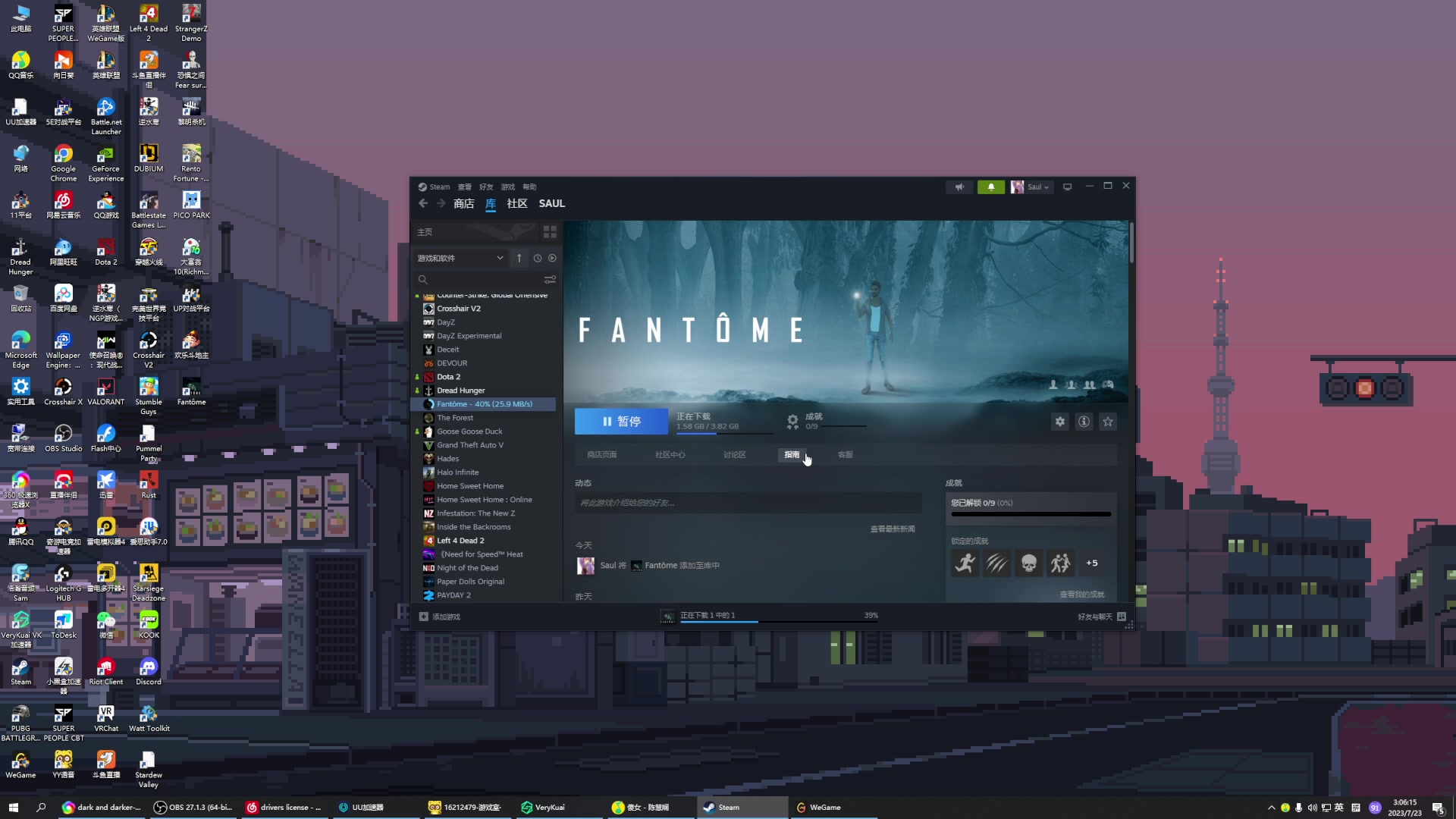Click the claw marks locked achievement
This screenshot has width=1456, height=819.
pyautogui.click(x=997, y=563)
